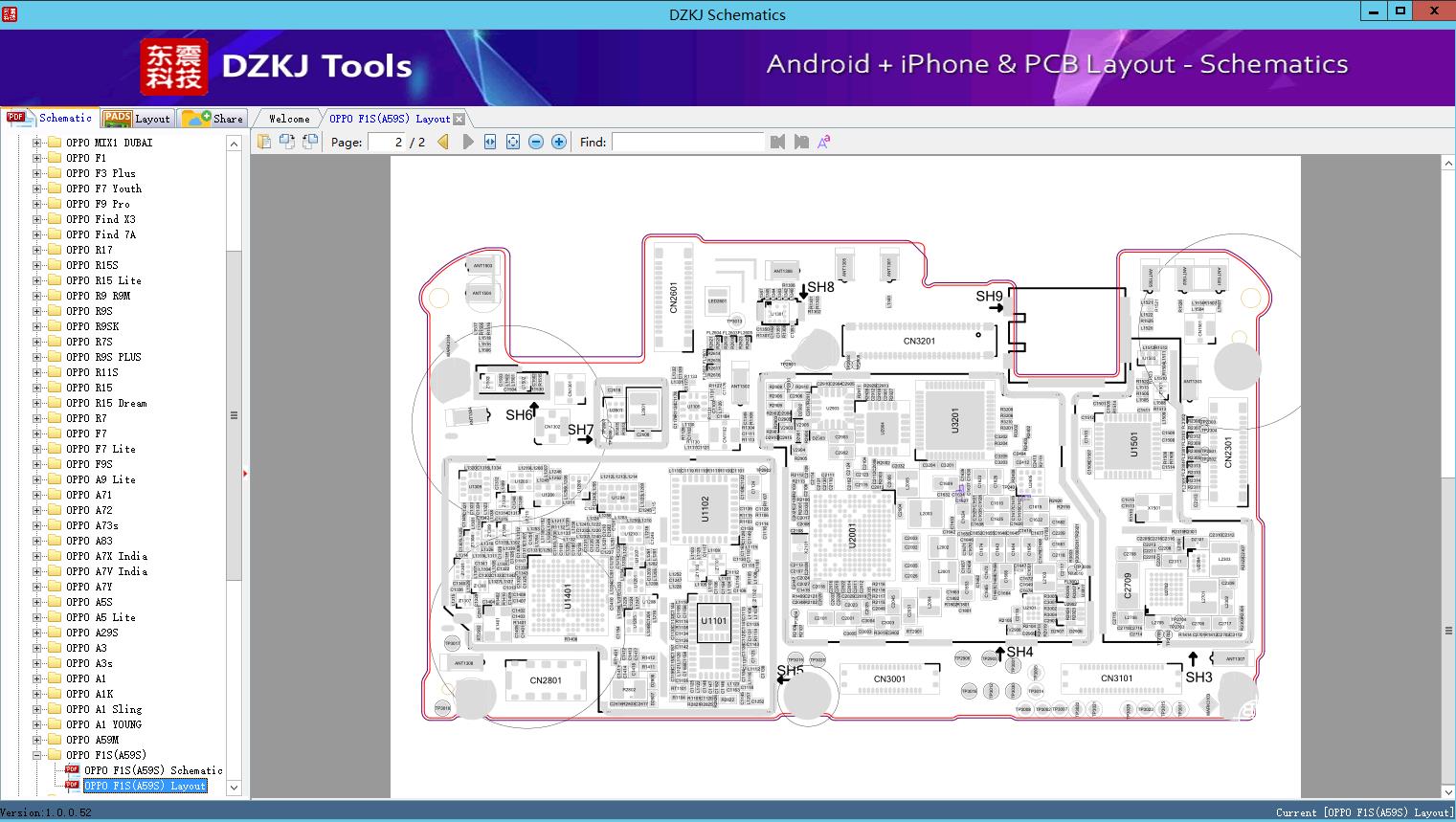This screenshot has width=1456, height=822.
Task: Click the copy document icon in toolbar
Action: (x=264, y=142)
